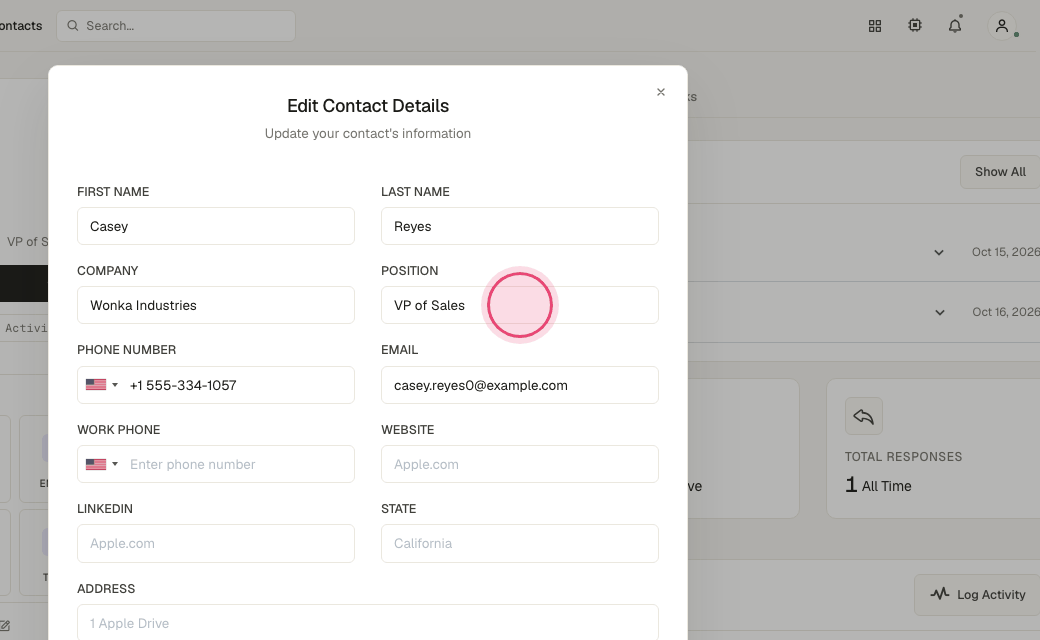
Task: Click the LinkedIn input field
Action: [x=216, y=543]
